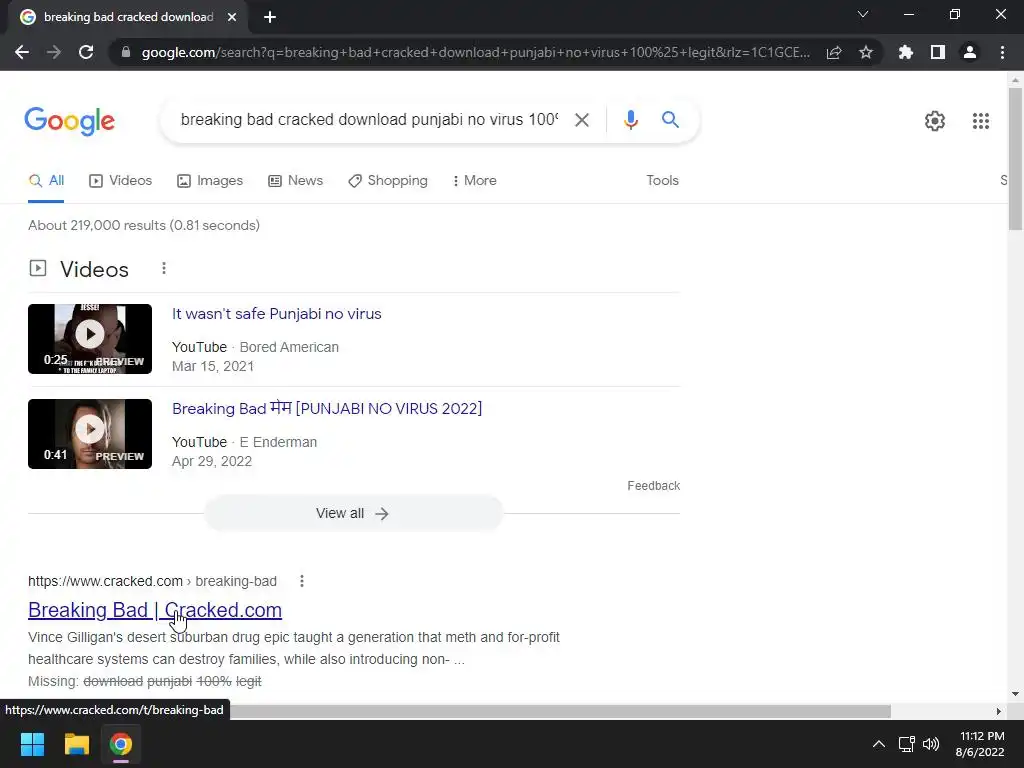The height and width of the screenshot is (768, 1024).
Task: Open Chrome three-dot menu
Action: pyautogui.click(x=1002, y=52)
